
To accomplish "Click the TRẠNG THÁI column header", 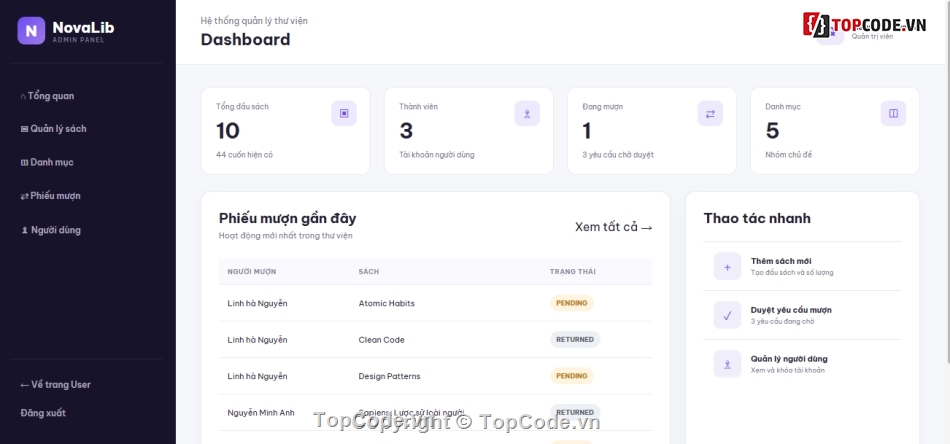I will click(x=573, y=272).
